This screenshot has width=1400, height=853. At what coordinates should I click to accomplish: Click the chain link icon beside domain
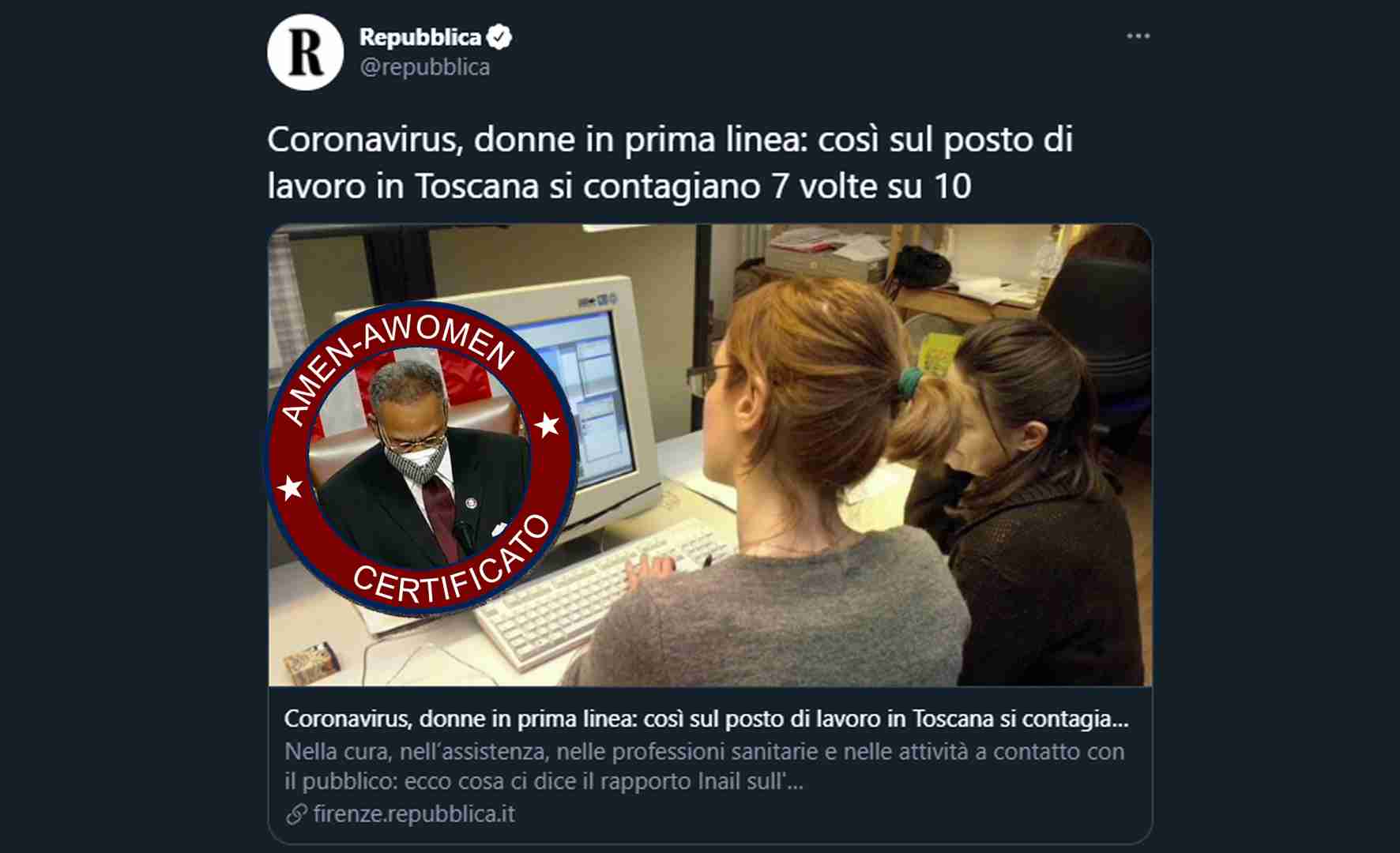pyautogui.click(x=296, y=814)
